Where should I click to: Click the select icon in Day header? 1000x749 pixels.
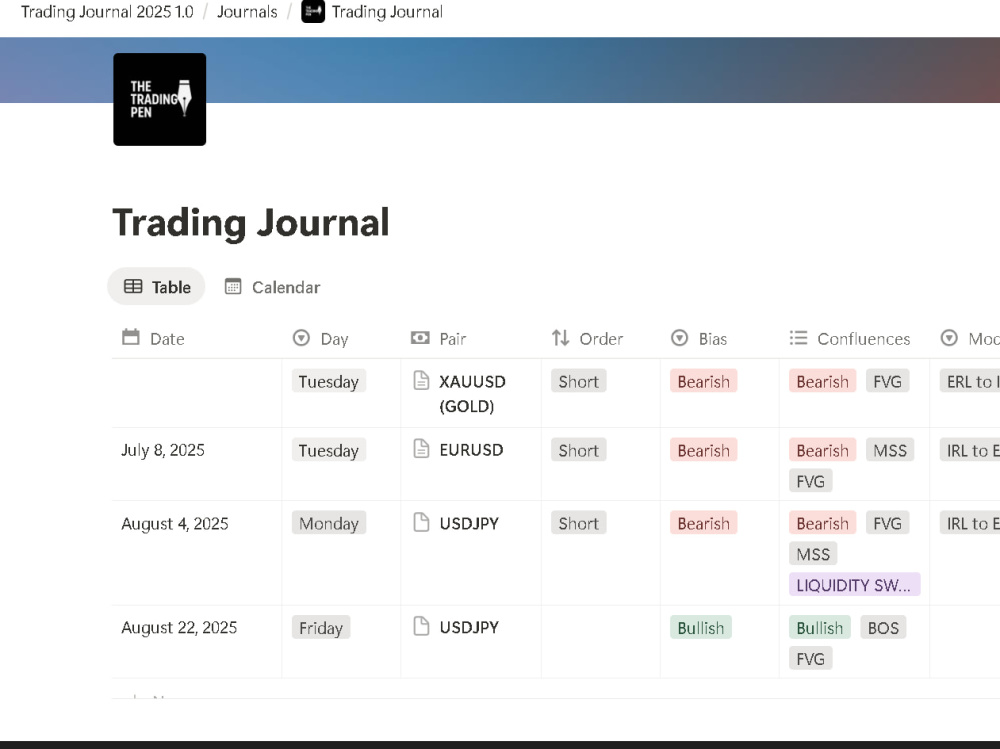tap(301, 337)
